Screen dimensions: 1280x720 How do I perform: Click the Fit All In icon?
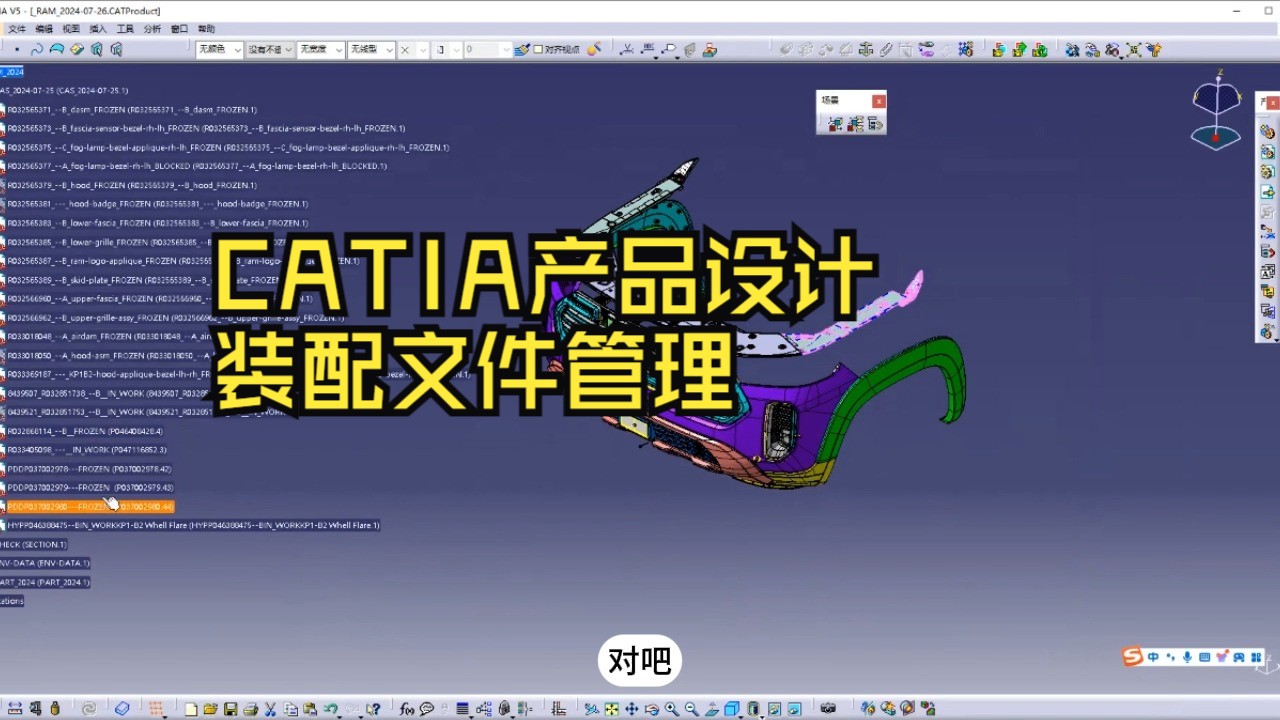coord(611,709)
